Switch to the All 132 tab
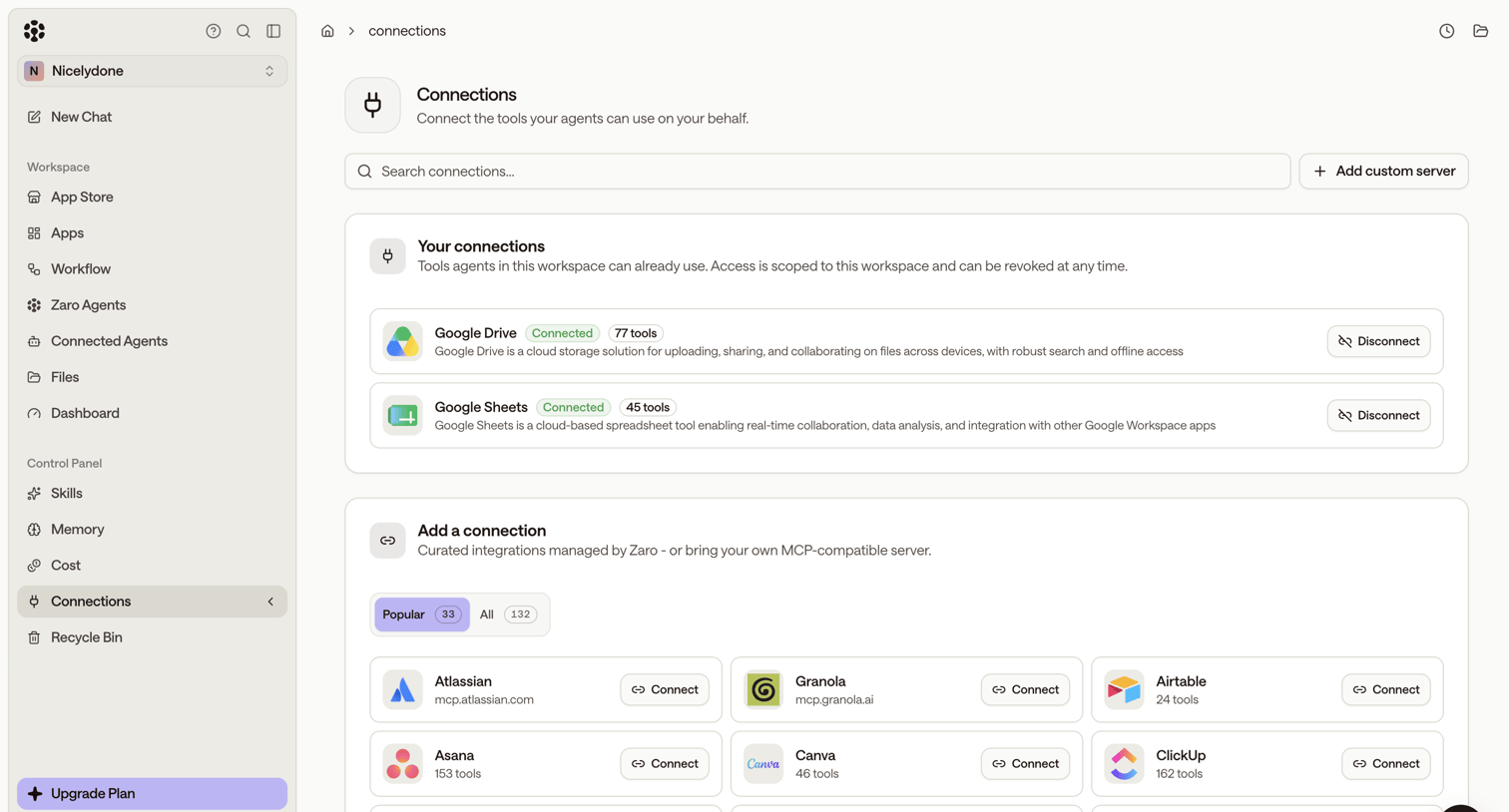1509x812 pixels. (x=508, y=614)
